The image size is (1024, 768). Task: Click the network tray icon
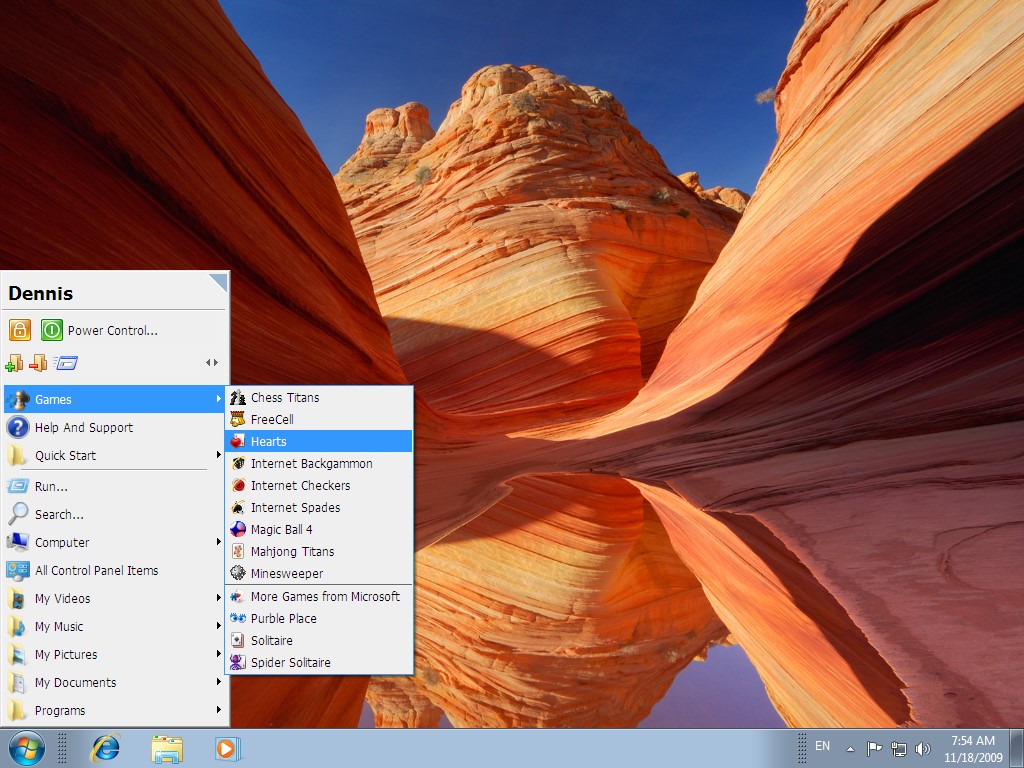point(899,748)
